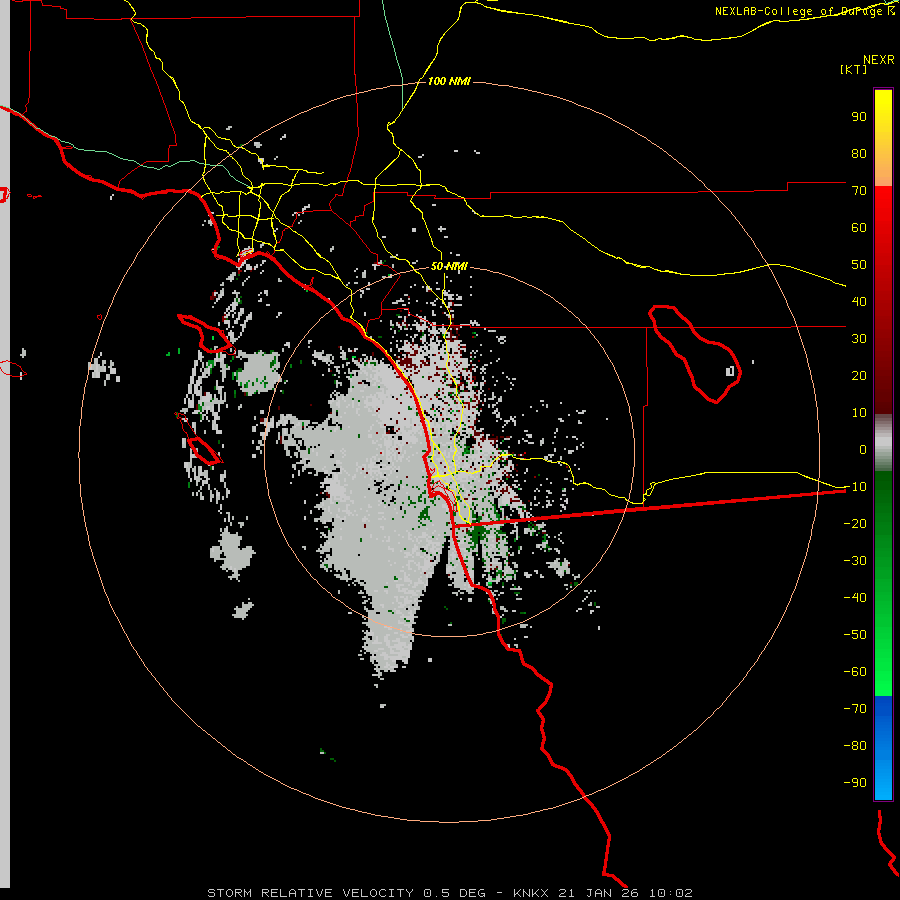Select the -20 value on the velocity scale
Screen dimensions: 900x900
tap(855, 523)
